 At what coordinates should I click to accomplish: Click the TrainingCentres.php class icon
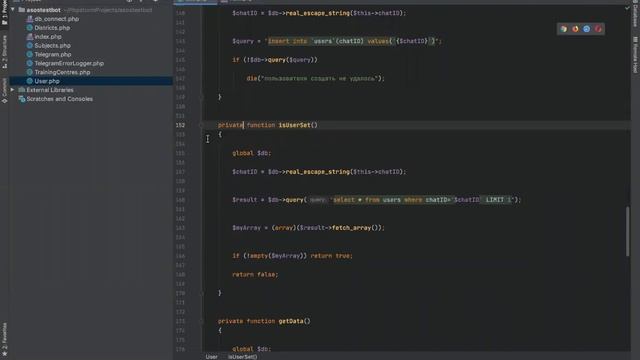tap(29, 72)
